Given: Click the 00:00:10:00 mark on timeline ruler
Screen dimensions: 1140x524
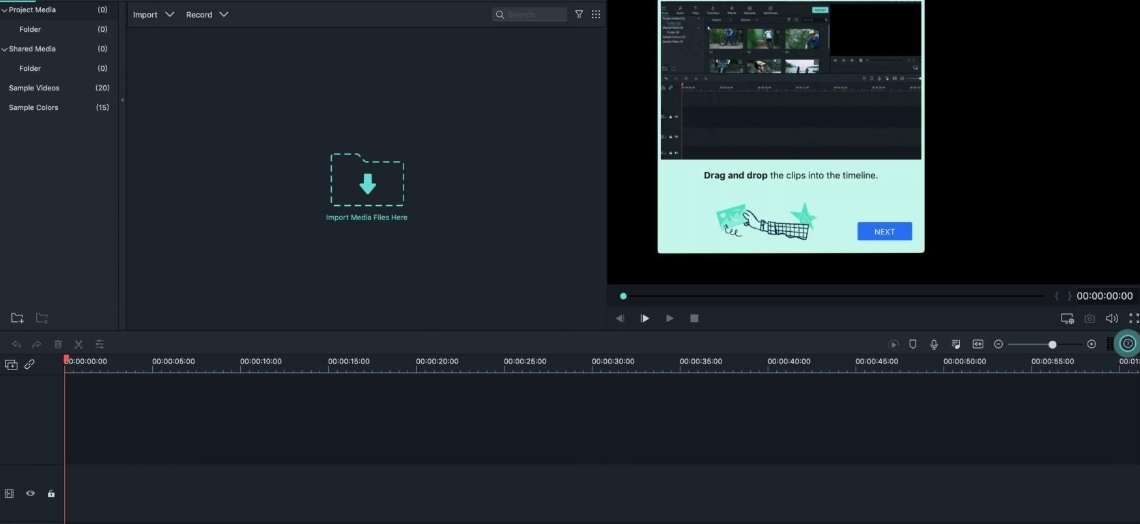Looking at the screenshot, I should tap(261, 361).
